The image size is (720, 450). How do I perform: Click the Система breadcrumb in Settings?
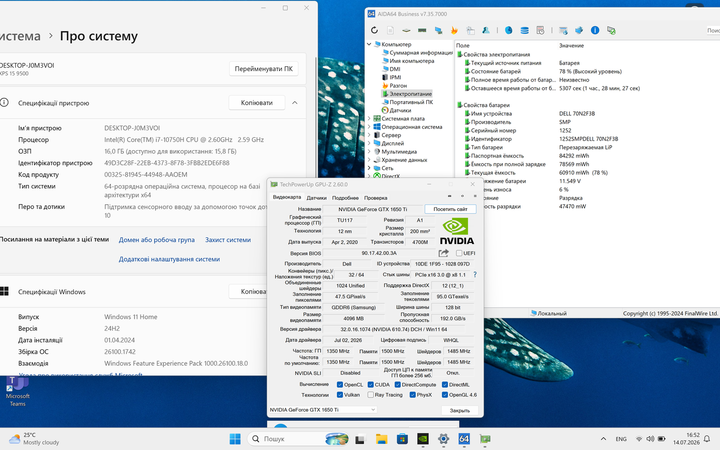tap(20, 36)
